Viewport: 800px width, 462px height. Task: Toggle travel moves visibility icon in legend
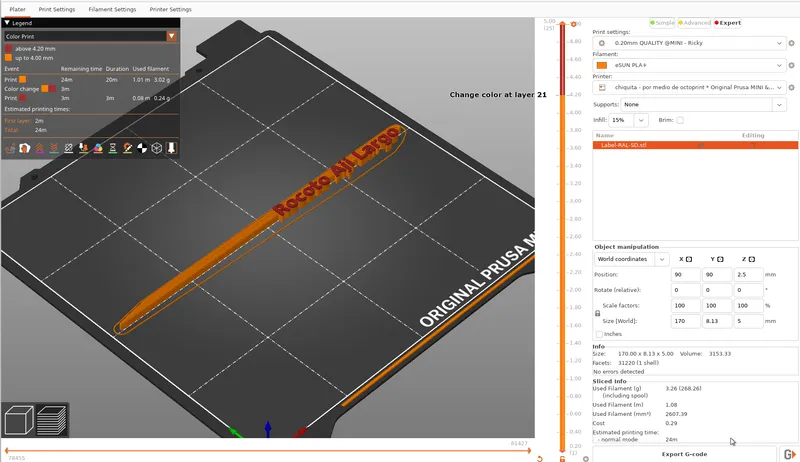[x=10, y=148]
